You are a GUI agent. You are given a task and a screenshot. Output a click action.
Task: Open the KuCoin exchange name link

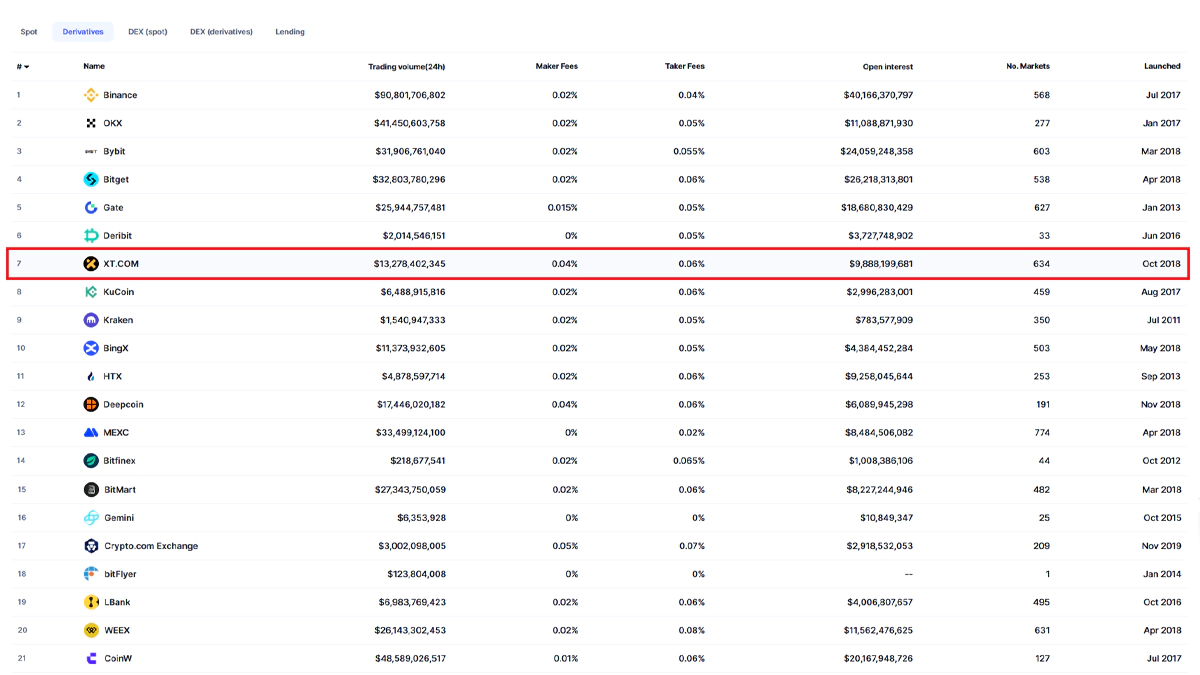(118, 292)
